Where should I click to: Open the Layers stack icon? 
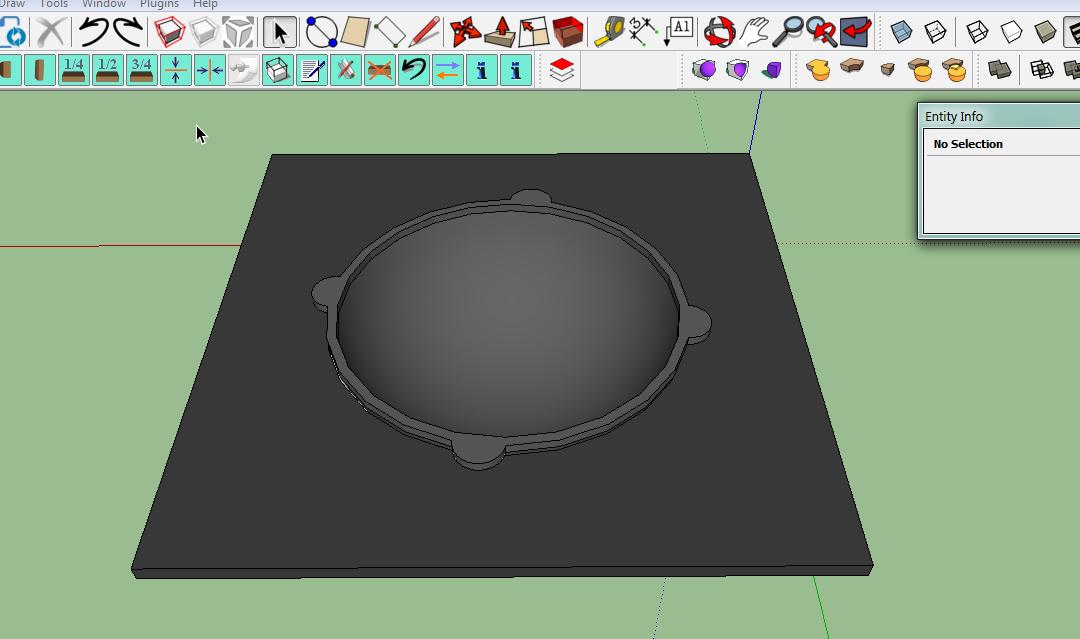pos(562,70)
